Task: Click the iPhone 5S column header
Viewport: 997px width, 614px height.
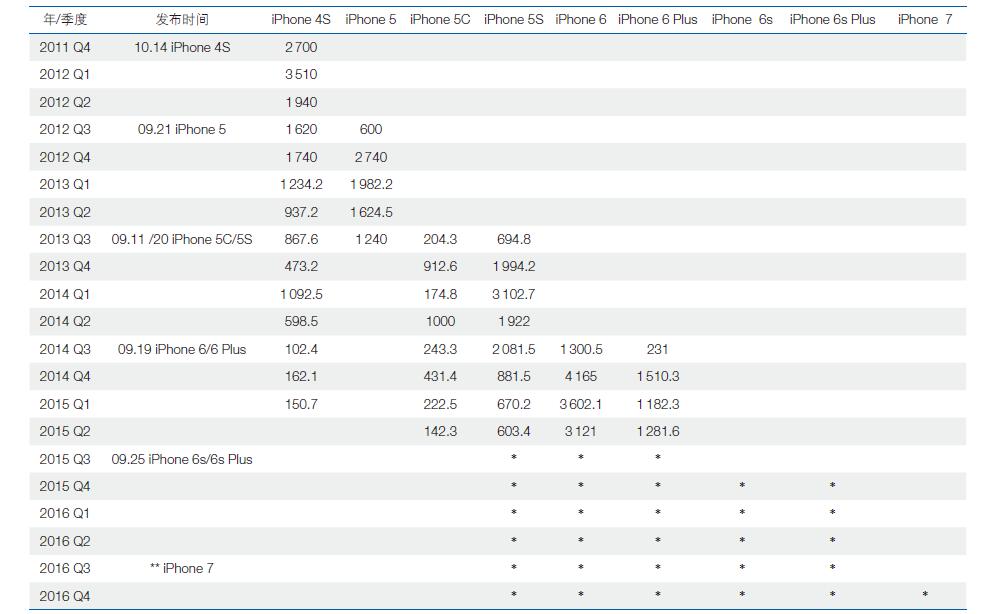Action: 514,20
